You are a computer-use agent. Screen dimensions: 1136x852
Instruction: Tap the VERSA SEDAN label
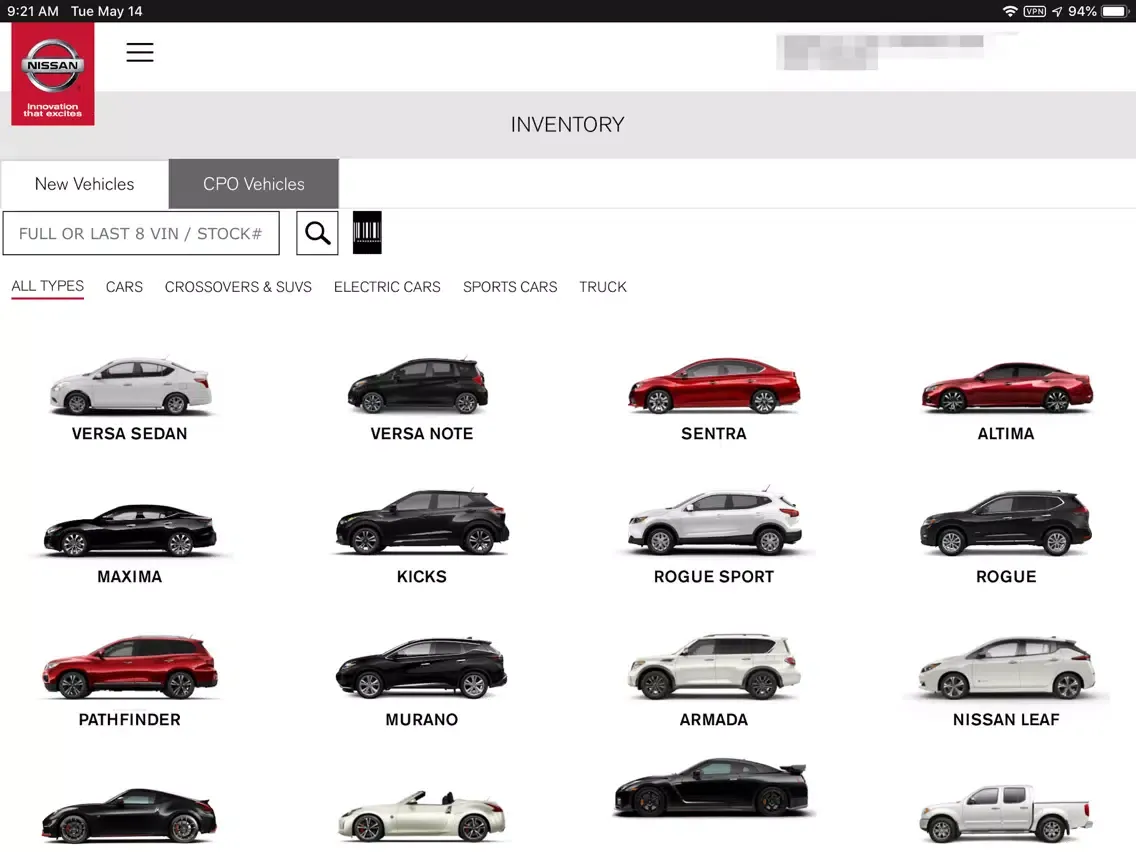tap(130, 433)
